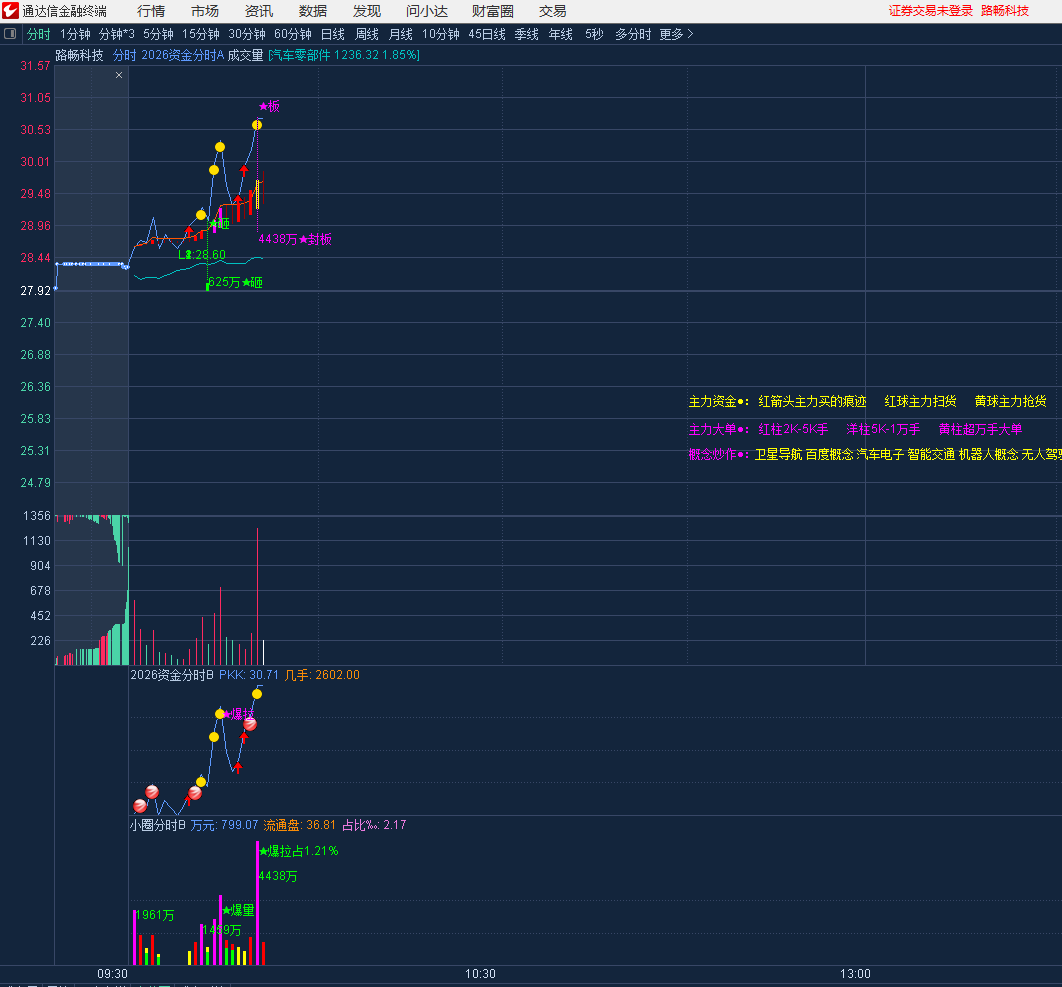Screen dimensions: 1062x987
Task: Click the 2026资金分时B indicator title
Action: click(172, 675)
